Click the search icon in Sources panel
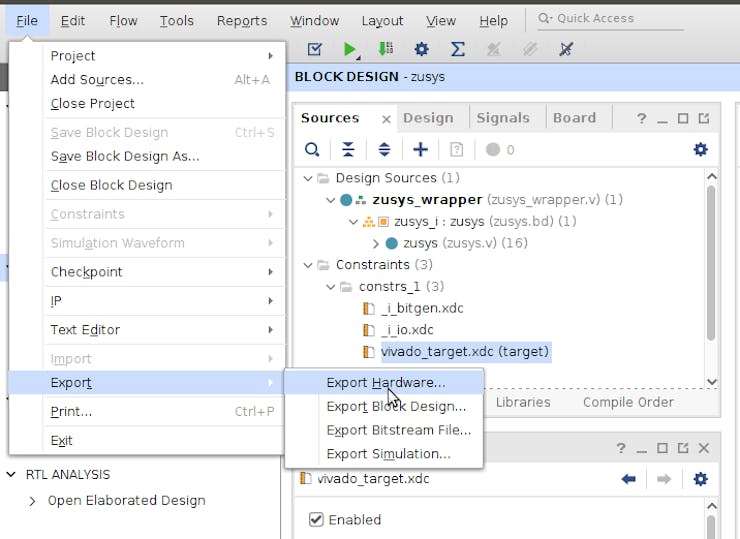740x539 pixels. 312,149
